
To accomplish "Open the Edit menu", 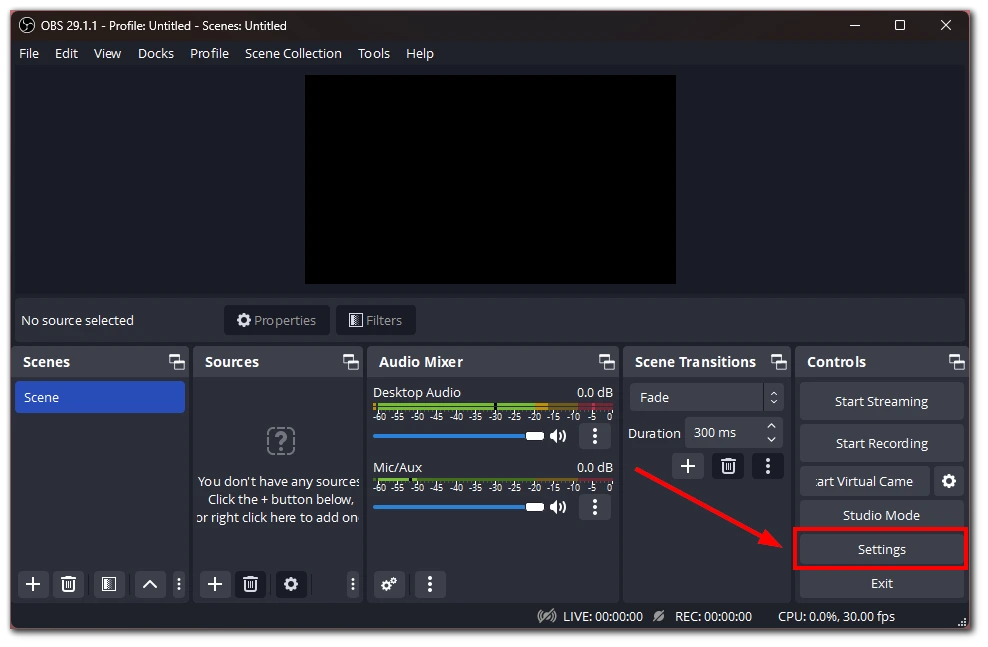I will 66,54.
